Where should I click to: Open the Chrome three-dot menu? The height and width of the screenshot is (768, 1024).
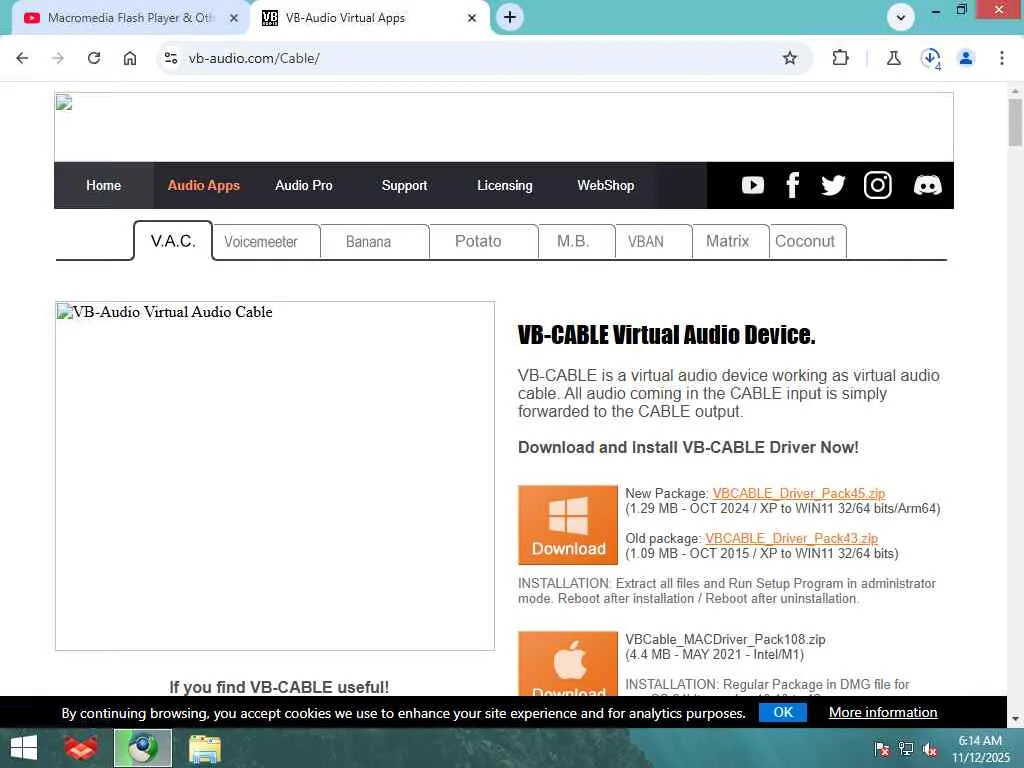[x=1002, y=58]
